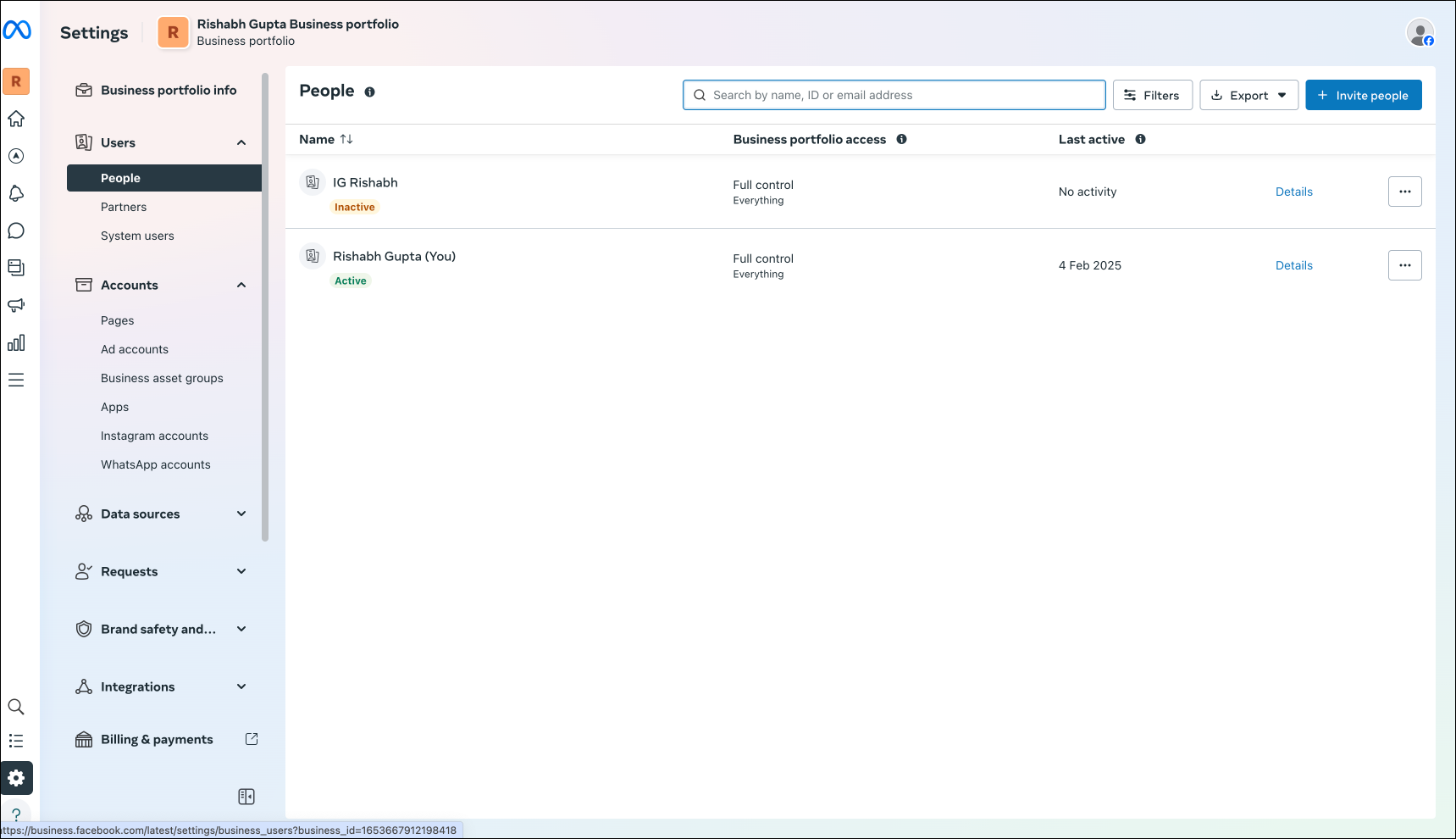This screenshot has height=839, width=1456.
Task: Open the All tools hamburger icon
Action: pos(16,380)
